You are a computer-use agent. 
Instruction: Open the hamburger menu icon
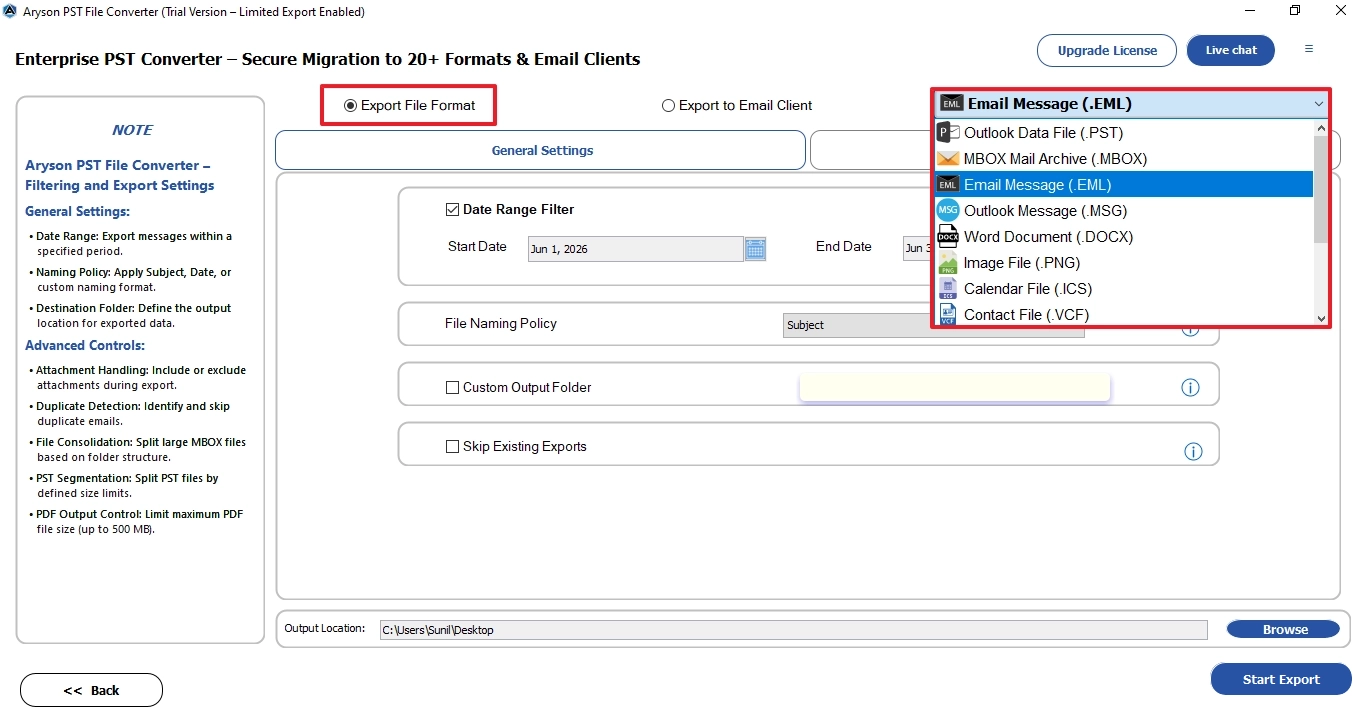click(1309, 49)
